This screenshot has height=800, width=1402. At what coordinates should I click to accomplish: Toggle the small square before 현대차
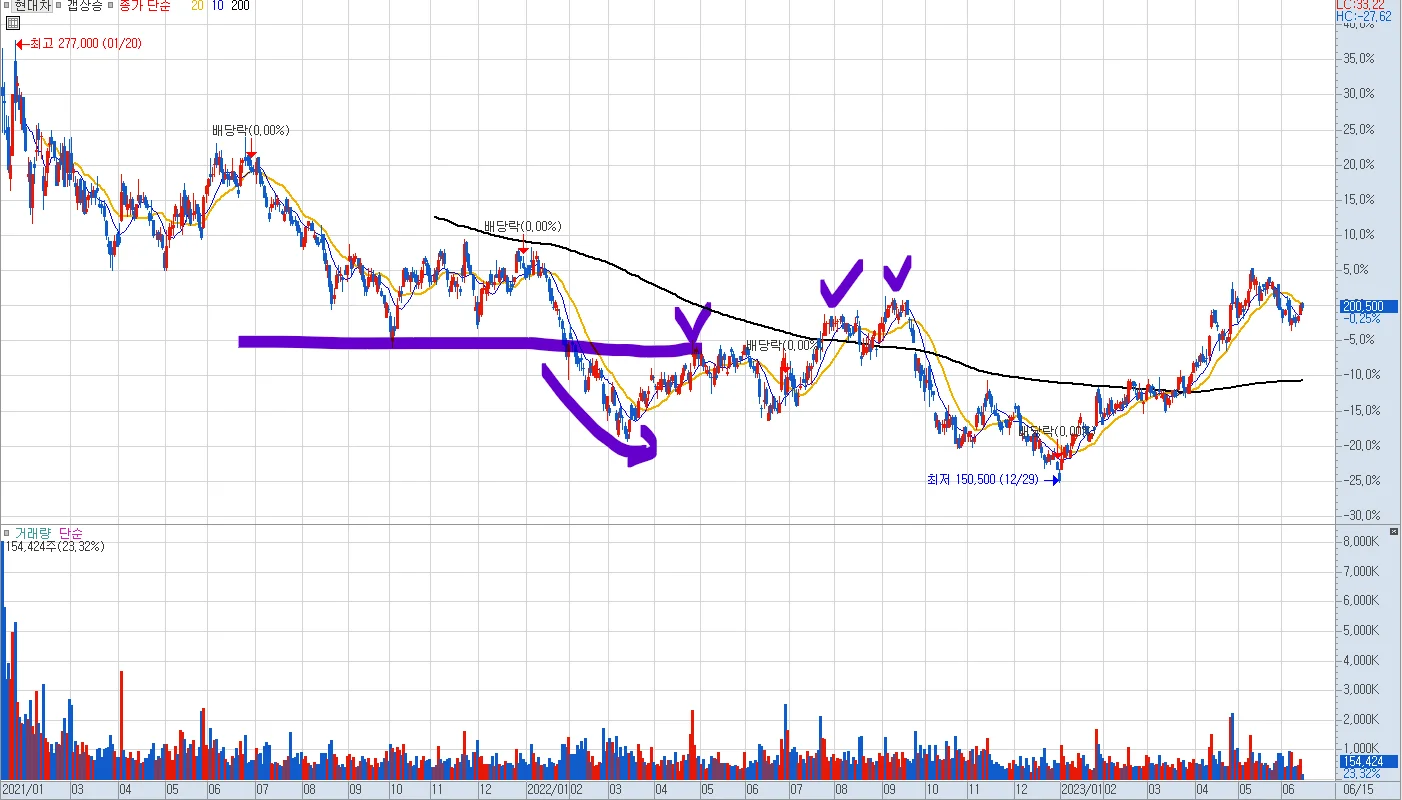pos(7,6)
